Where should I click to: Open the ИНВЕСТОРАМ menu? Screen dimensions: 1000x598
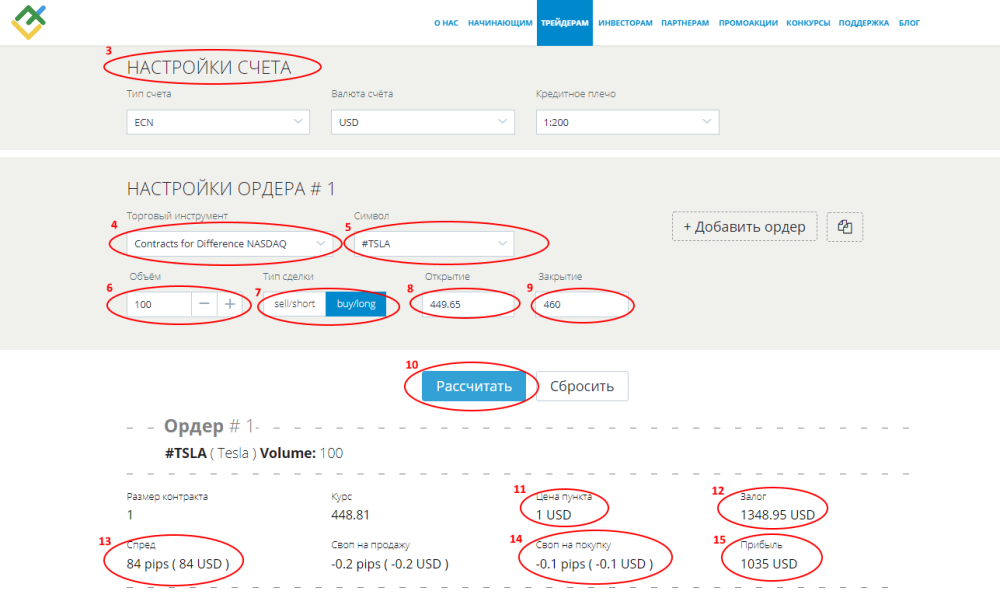(x=625, y=23)
